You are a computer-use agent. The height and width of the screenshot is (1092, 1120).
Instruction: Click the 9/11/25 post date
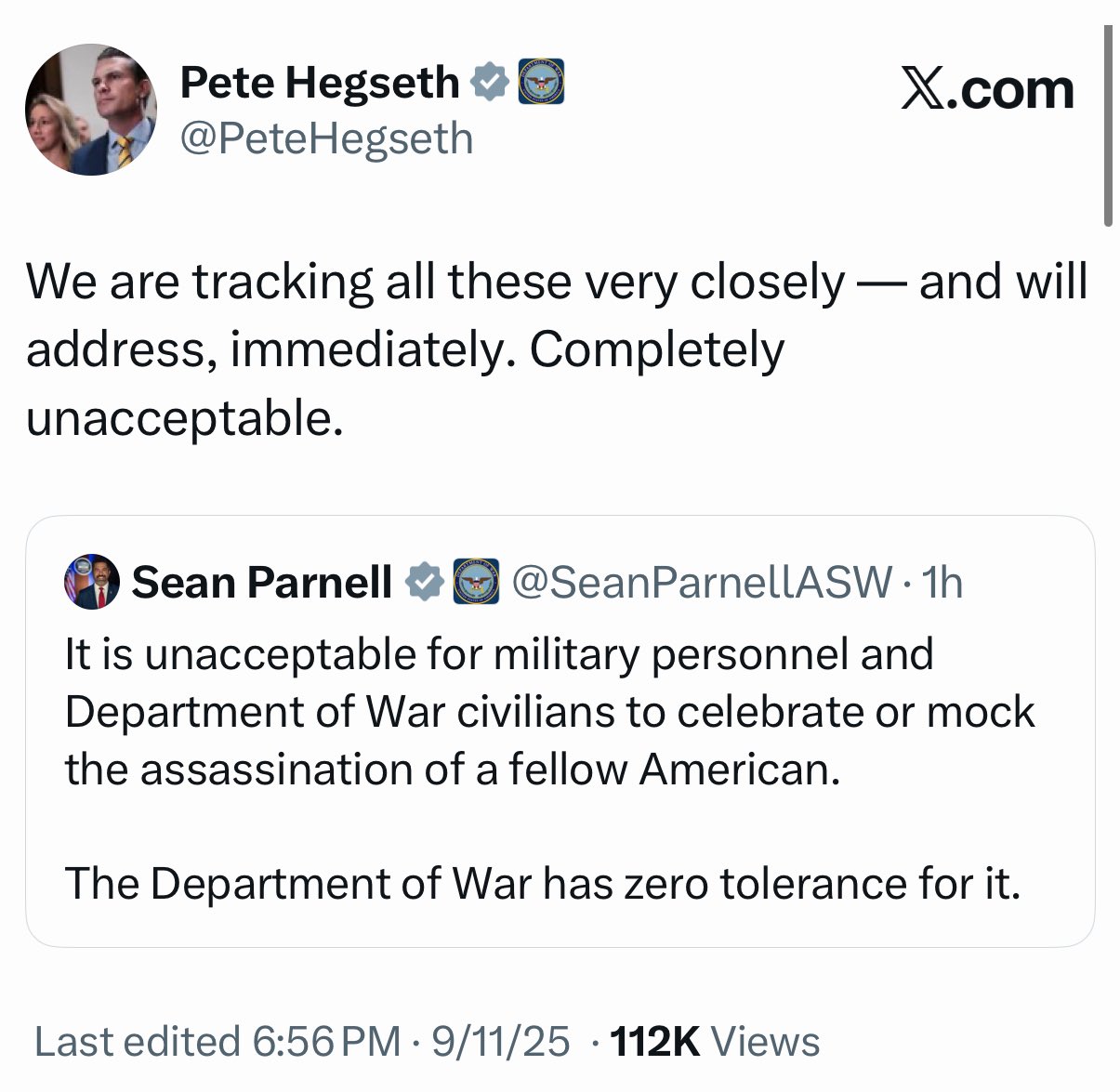500,1042
